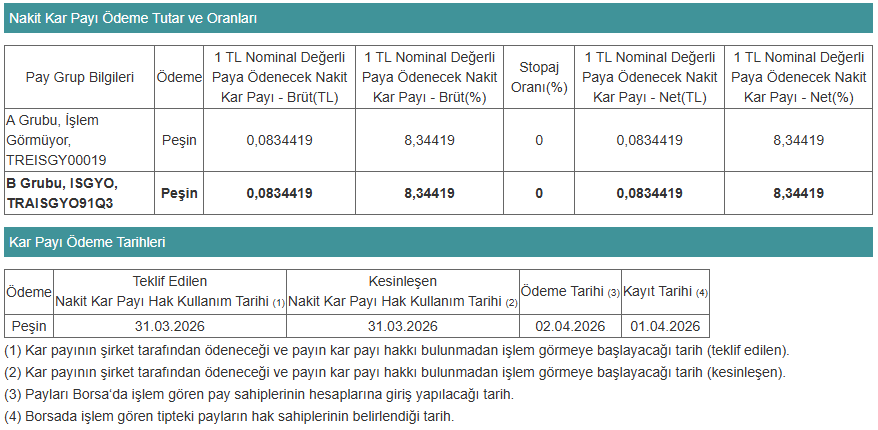Click the 'B Grubu, ISGYO, TRAISGYO91Q3' cell
Viewport: 878px width, 430px height.
pyautogui.click(x=80, y=193)
